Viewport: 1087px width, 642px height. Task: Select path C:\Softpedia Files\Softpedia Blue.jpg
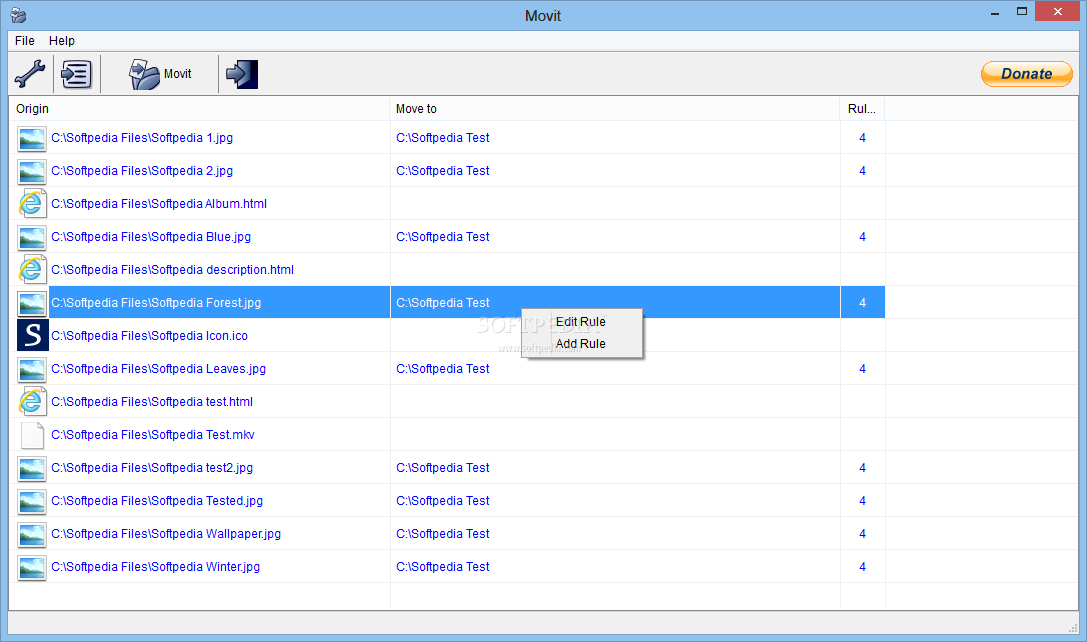(x=151, y=237)
